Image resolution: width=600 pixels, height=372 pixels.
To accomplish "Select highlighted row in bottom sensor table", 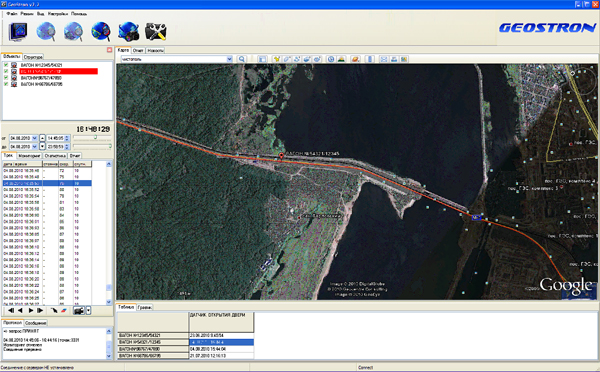I will tap(222, 342).
